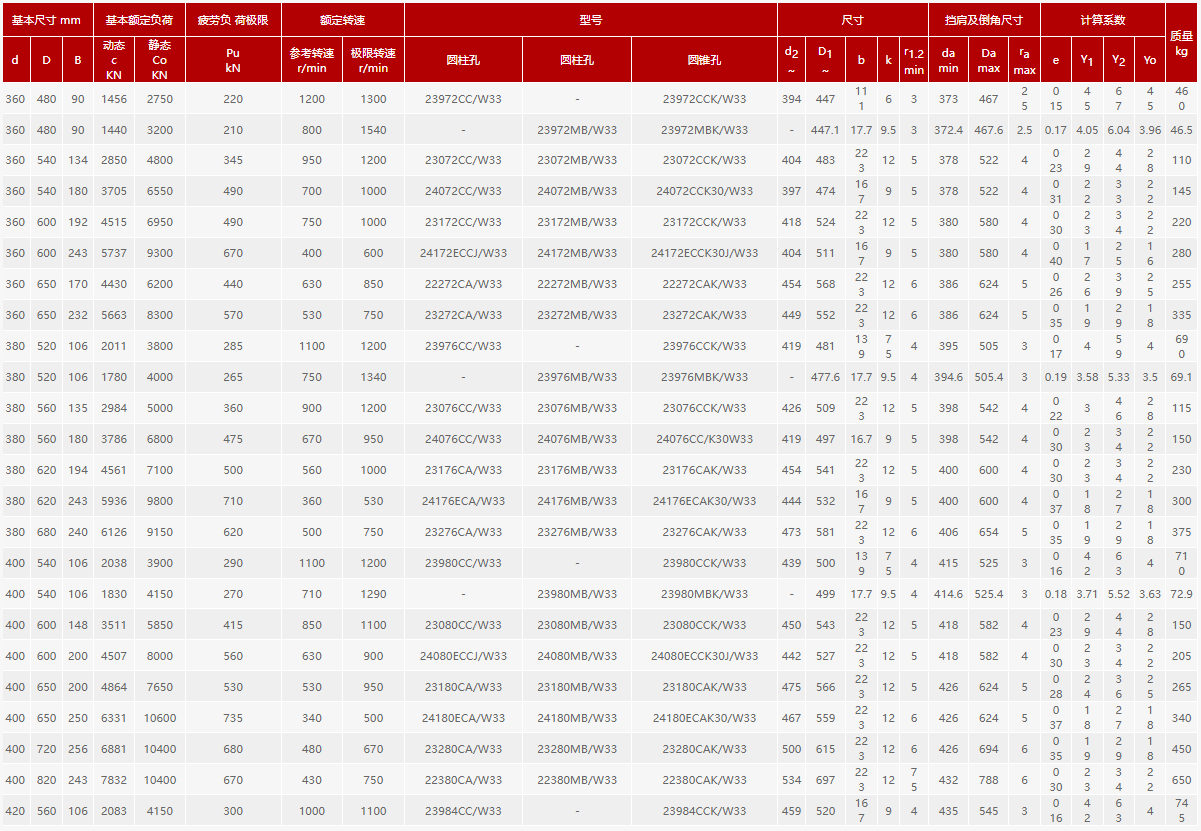Click model 23984CCK/W33
1201x831 pixels.
(704, 811)
